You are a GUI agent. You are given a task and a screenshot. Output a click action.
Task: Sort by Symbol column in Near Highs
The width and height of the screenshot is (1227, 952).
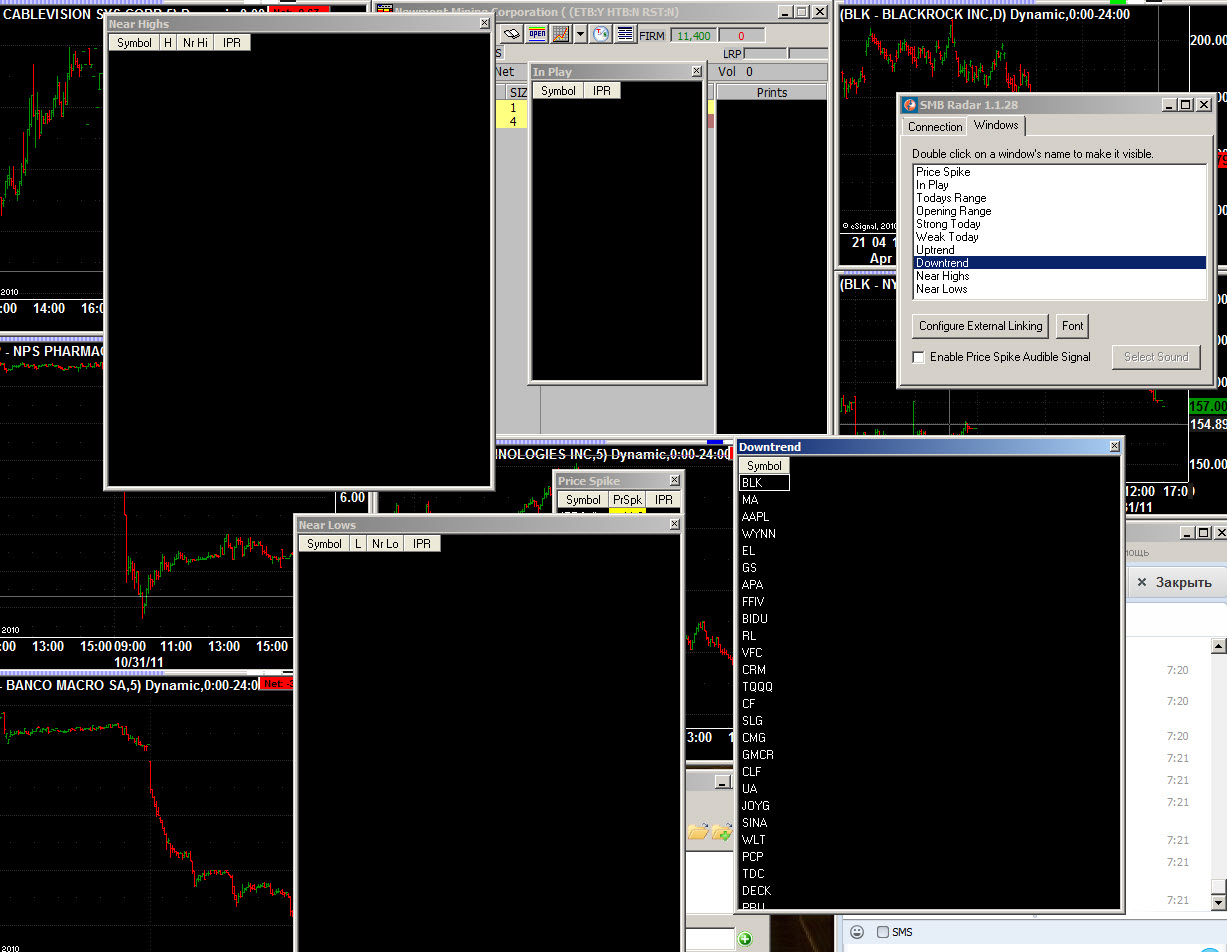[x=134, y=42]
